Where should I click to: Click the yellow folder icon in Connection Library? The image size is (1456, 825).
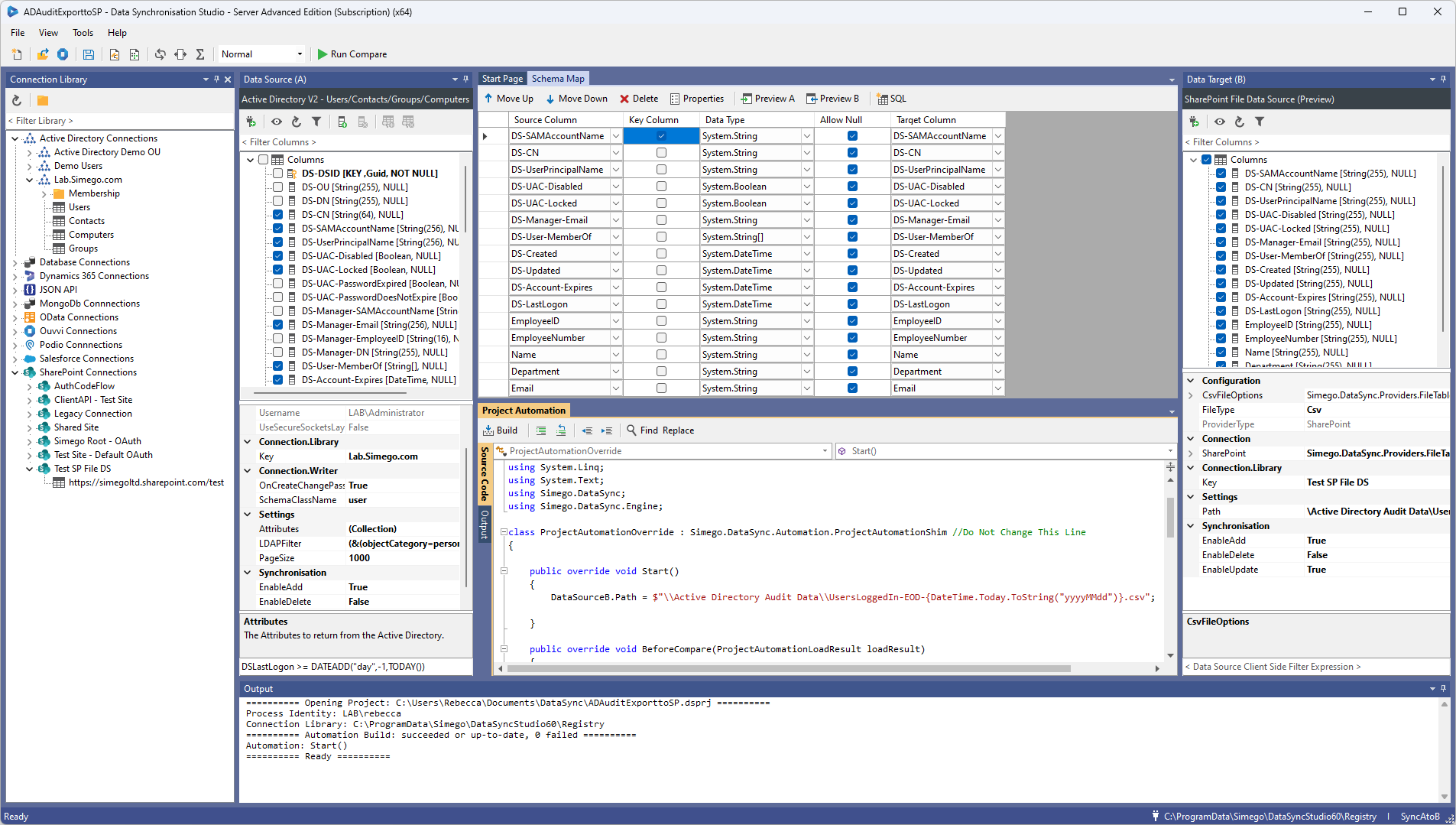pos(43,100)
